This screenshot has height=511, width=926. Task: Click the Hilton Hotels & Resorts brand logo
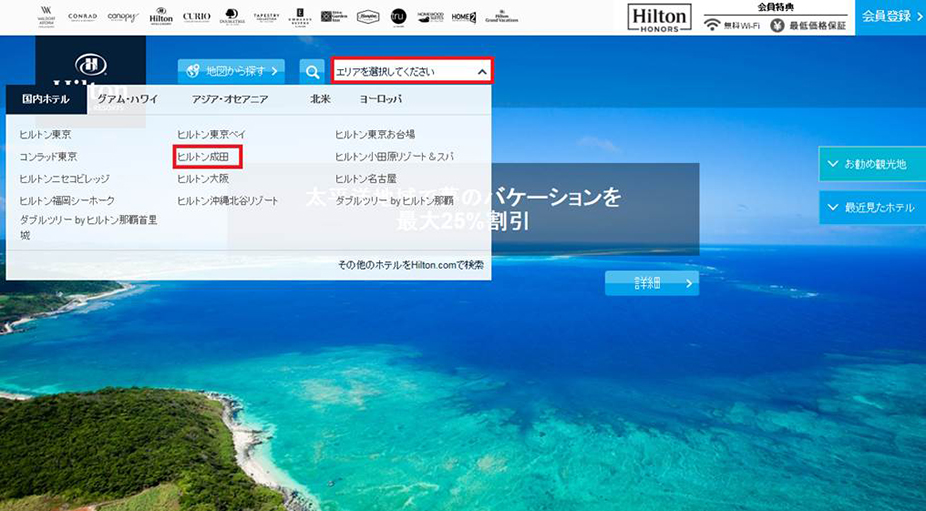click(x=161, y=16)
